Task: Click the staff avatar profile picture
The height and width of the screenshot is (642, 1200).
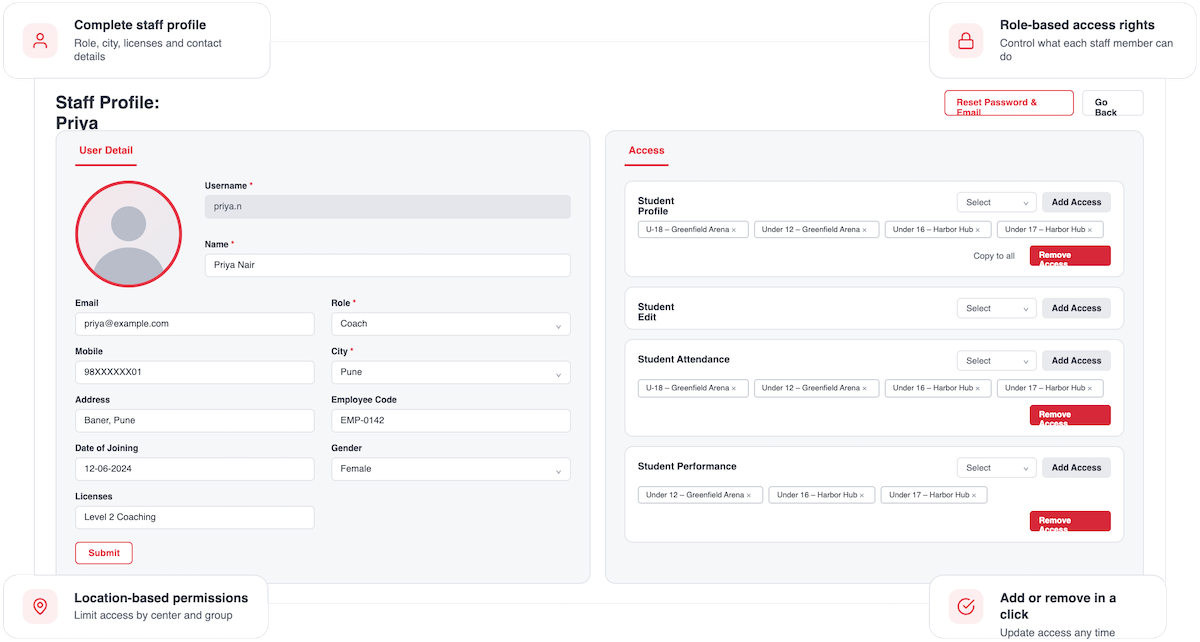Action: [128, 234]
